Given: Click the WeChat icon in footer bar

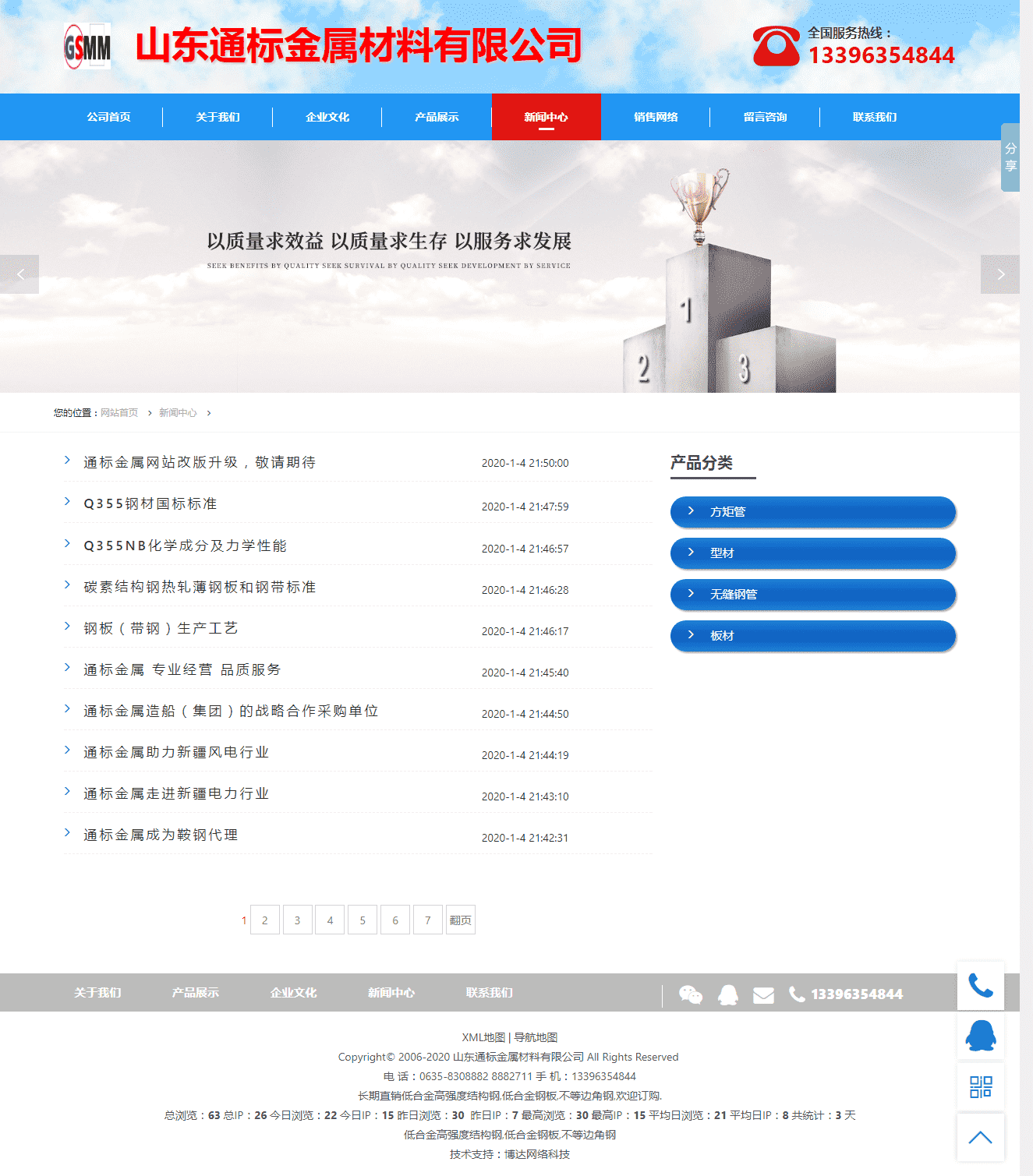Looking at the screenshot, I should coord(690,994).
